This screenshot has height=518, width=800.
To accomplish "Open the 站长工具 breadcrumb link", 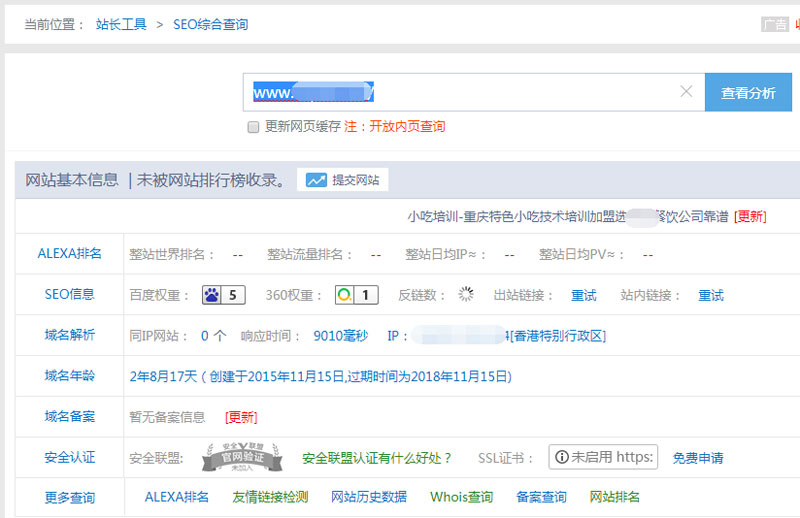I will click(x=121, y=24).
